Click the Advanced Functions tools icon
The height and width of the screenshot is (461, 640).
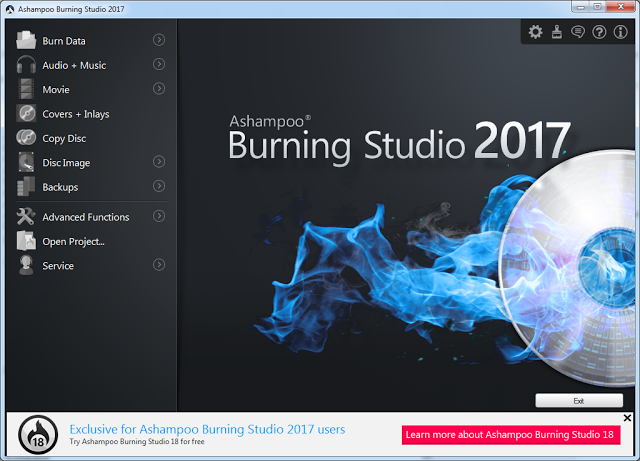coord(26,216)
